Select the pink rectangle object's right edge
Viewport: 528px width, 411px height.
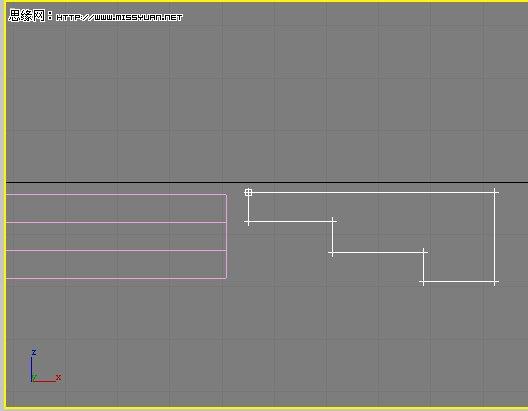226,236
